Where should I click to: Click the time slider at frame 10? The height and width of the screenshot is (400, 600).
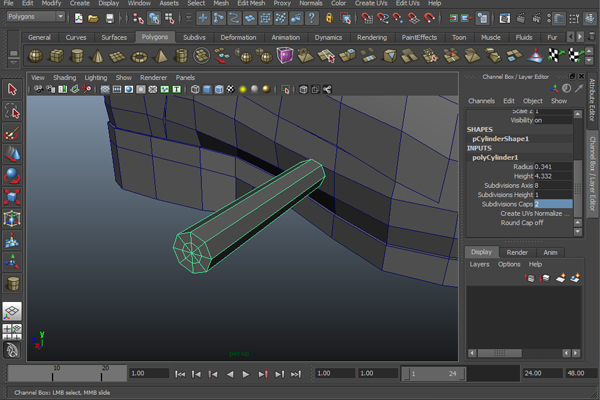[x=53, y=373]
